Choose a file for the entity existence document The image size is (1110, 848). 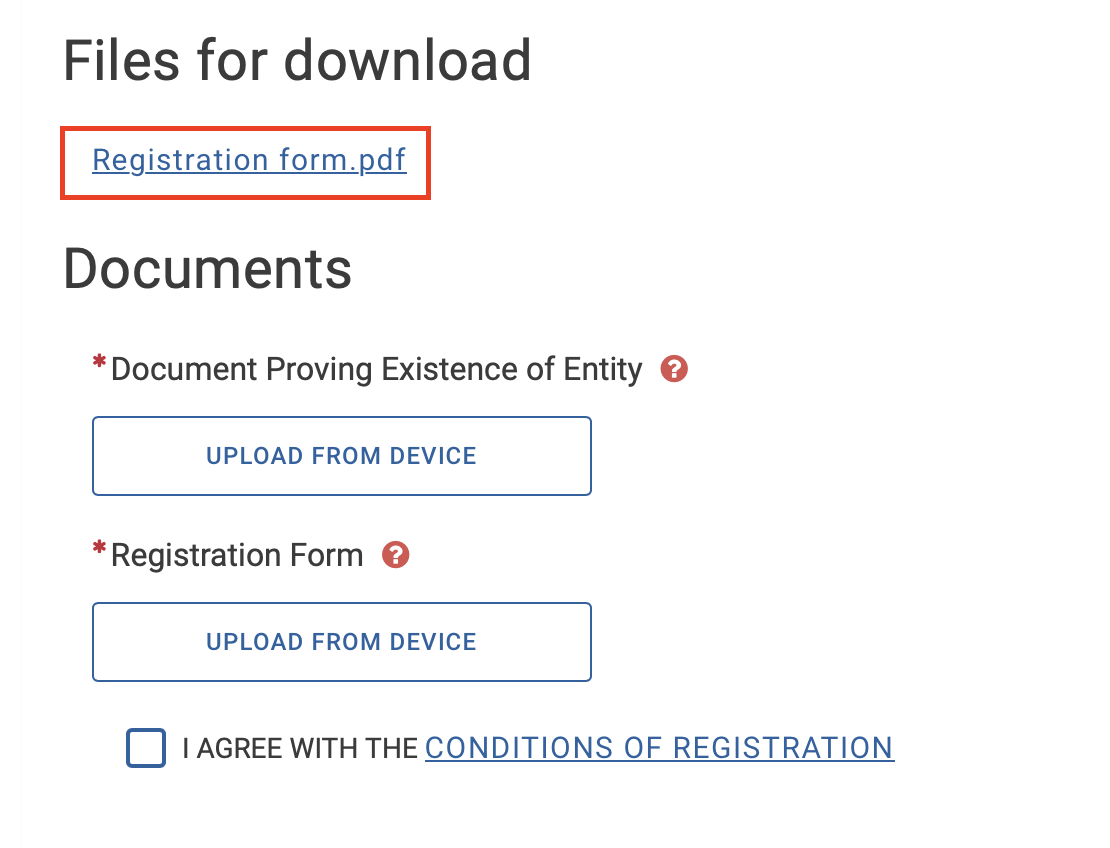coord(341,456)
